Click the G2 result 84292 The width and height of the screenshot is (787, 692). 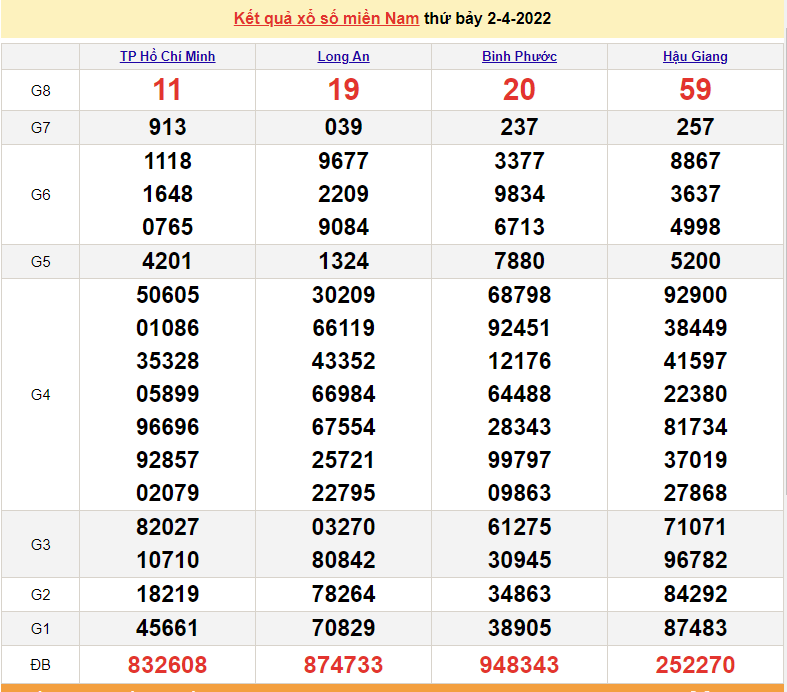pos(695,594)
